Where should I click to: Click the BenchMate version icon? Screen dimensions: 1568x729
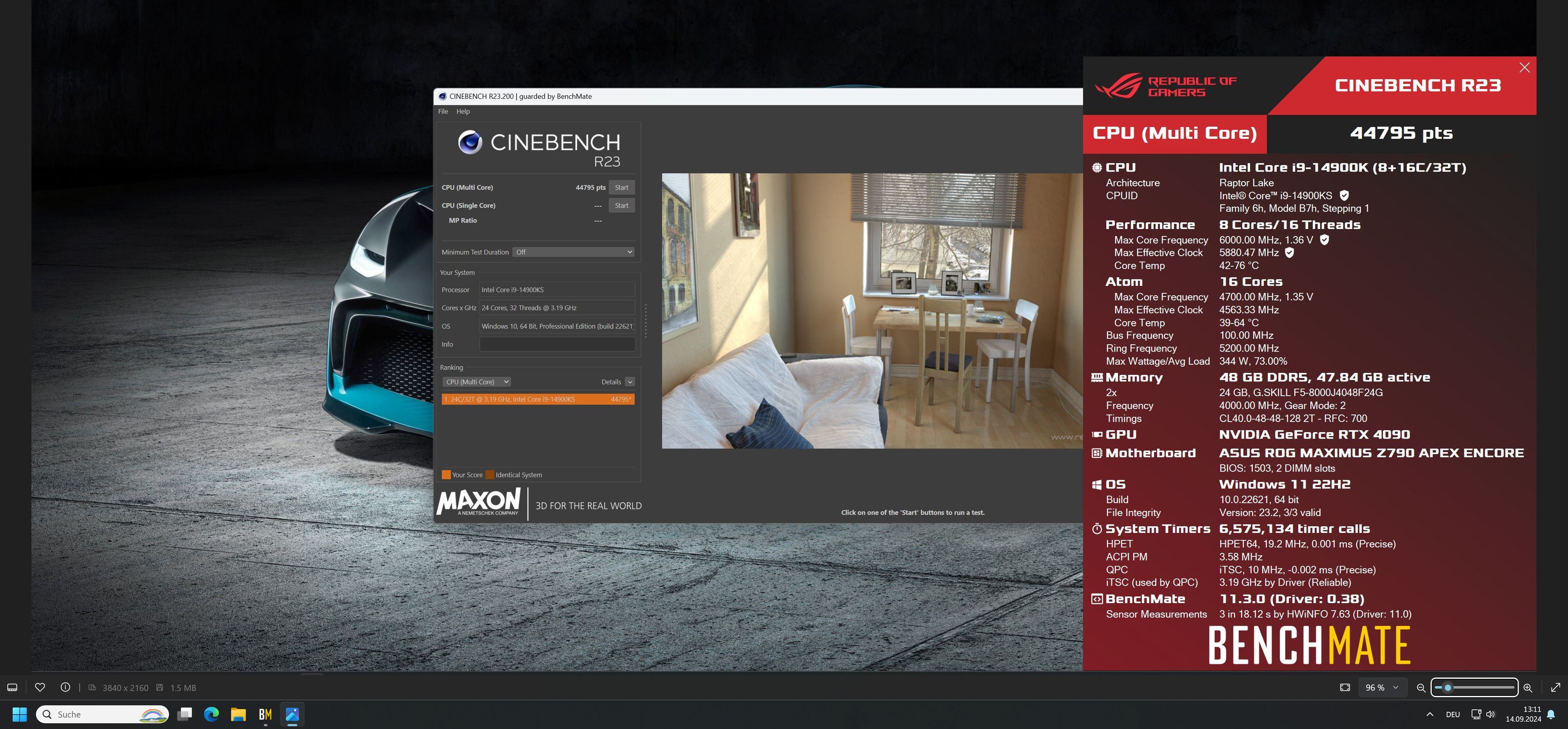1097,599
